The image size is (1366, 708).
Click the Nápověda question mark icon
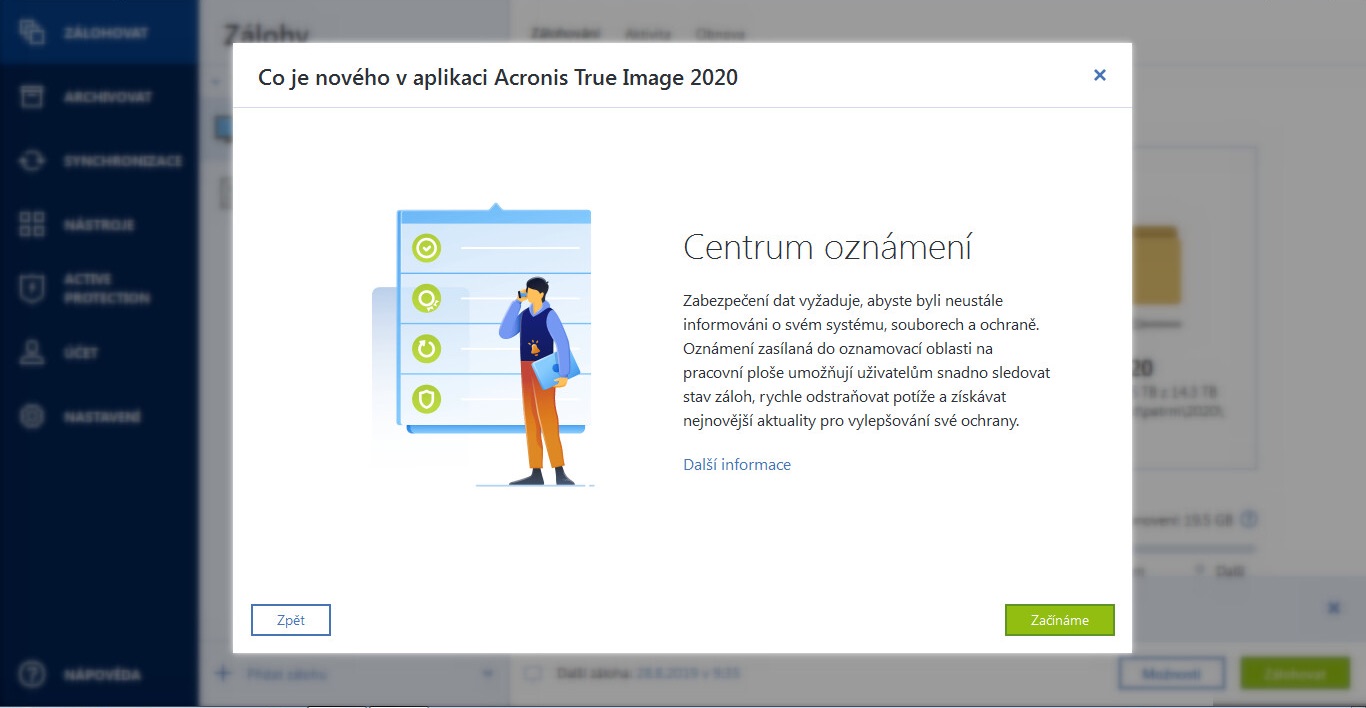(32, 674)
